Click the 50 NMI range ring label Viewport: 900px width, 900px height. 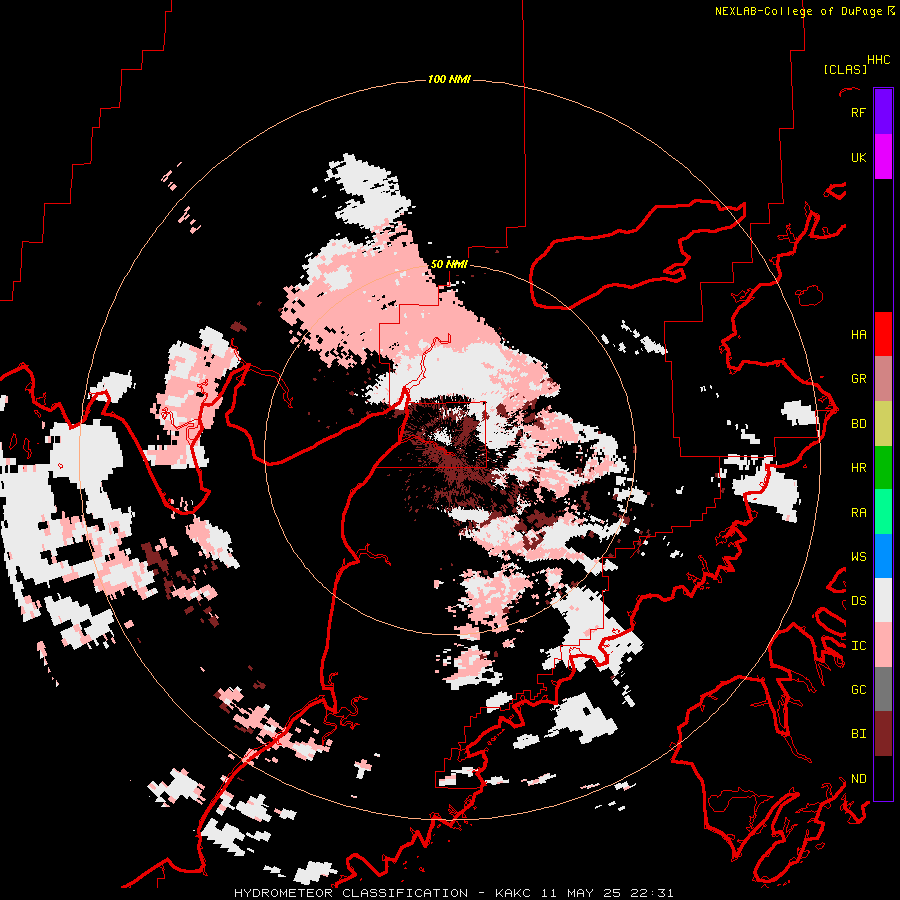click(449, 264)
